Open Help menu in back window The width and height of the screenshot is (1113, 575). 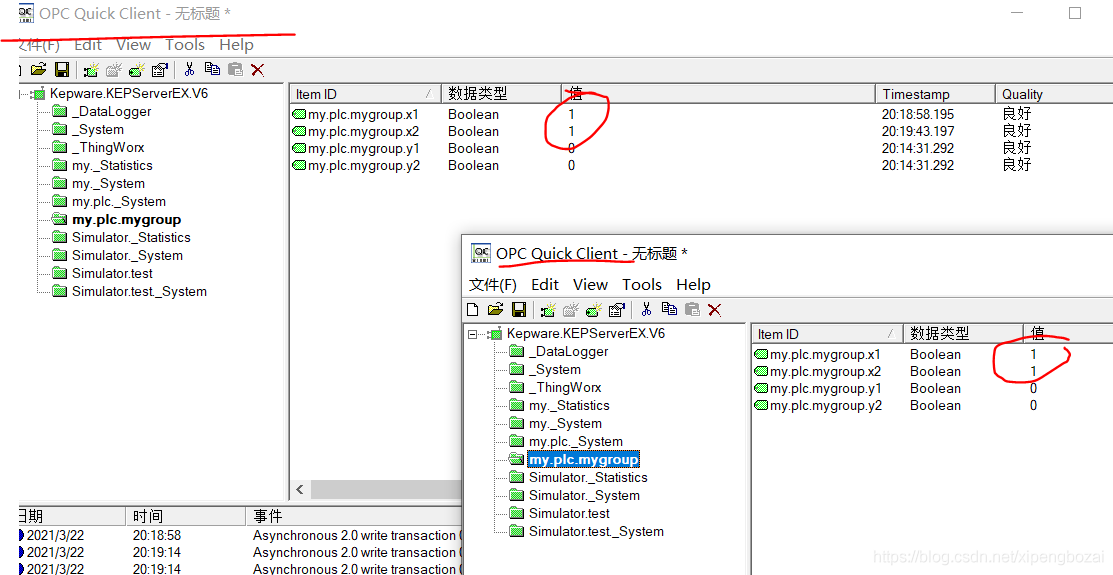click(236, 45)
